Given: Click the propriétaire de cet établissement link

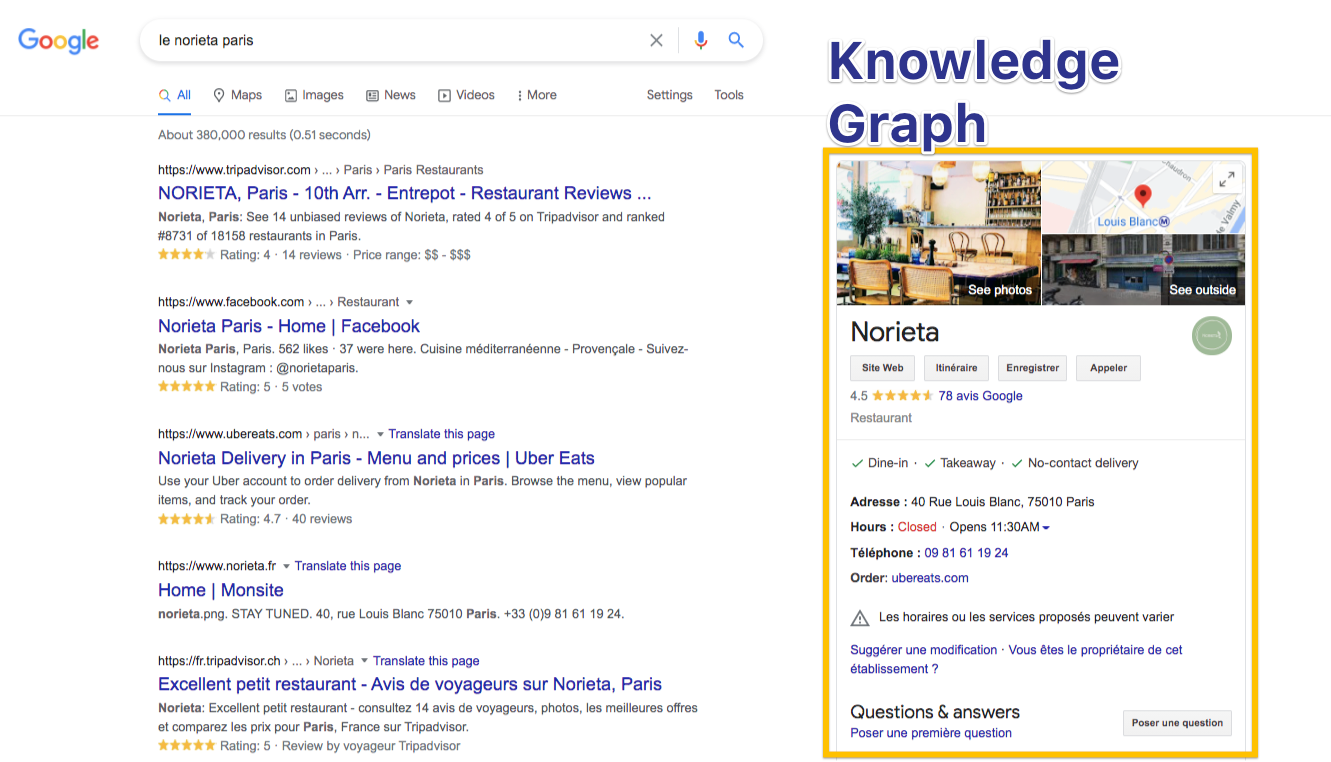Looking at the screenshot, I should click(1016, 659).
